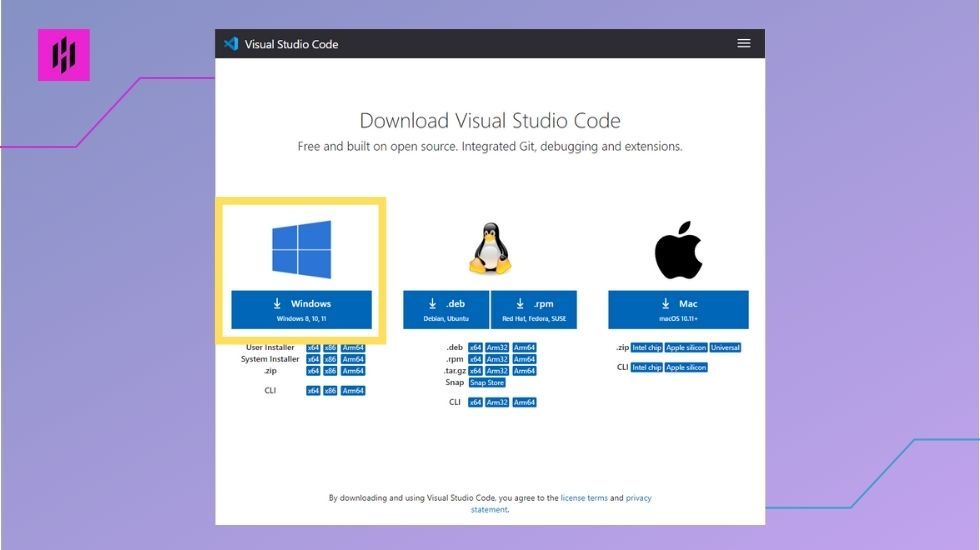Open the hamburger navigation menu
980x550 pixels.
(x=743, y=43)
